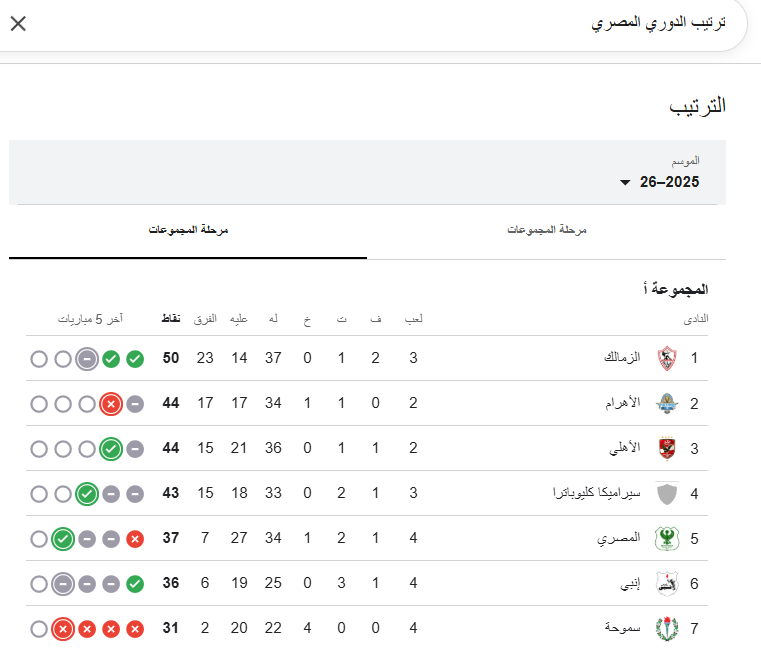Click the red loss icon in الأهرام row
The image size is (761, 658).
(x=111, y=404)
